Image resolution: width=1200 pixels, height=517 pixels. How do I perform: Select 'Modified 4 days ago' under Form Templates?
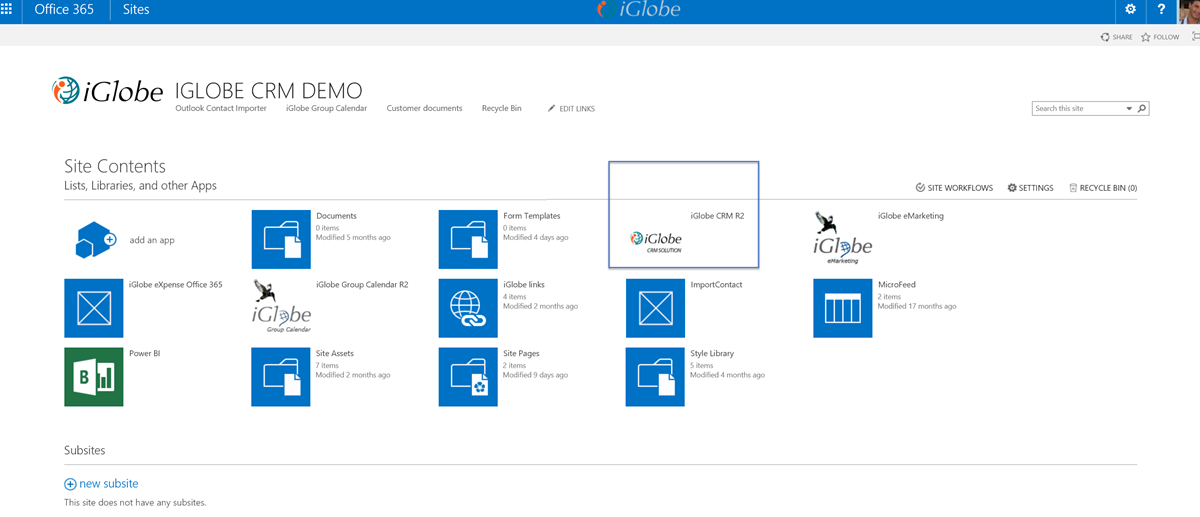pos(535,237)
